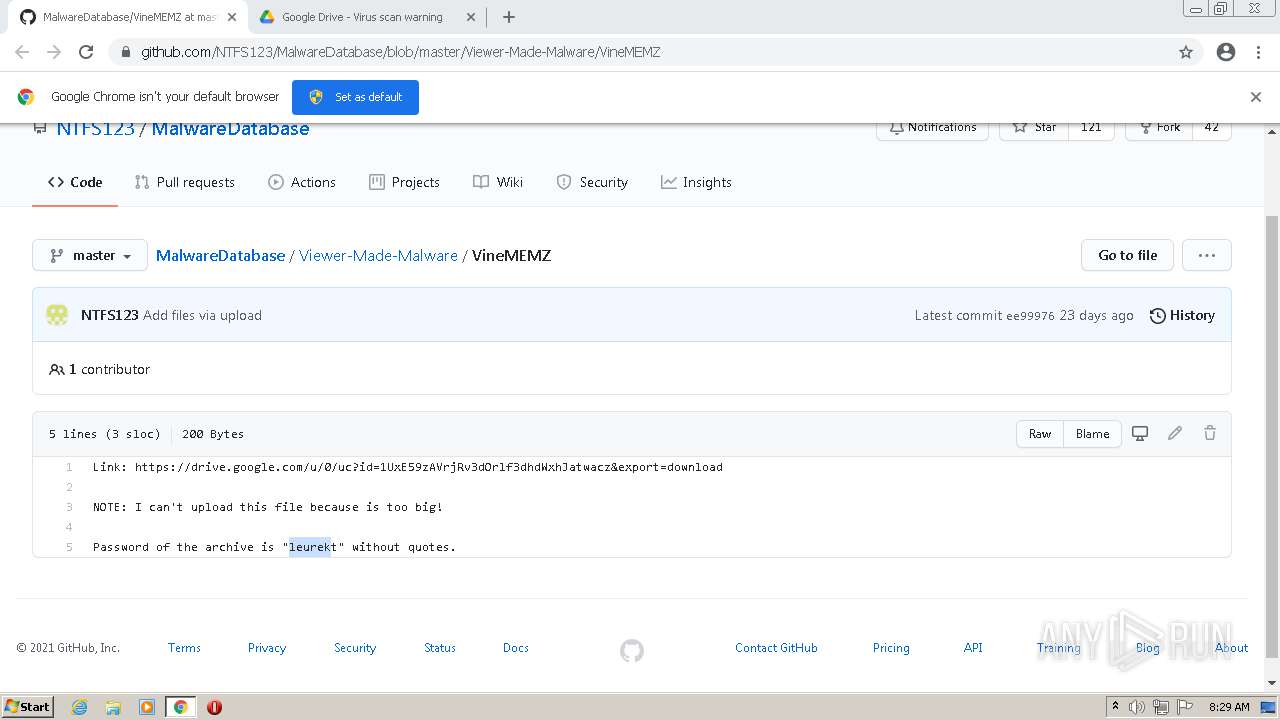Screen dimensions: 1280x720
Task: Open the API footer link
Action: click(x=973, y=648)
